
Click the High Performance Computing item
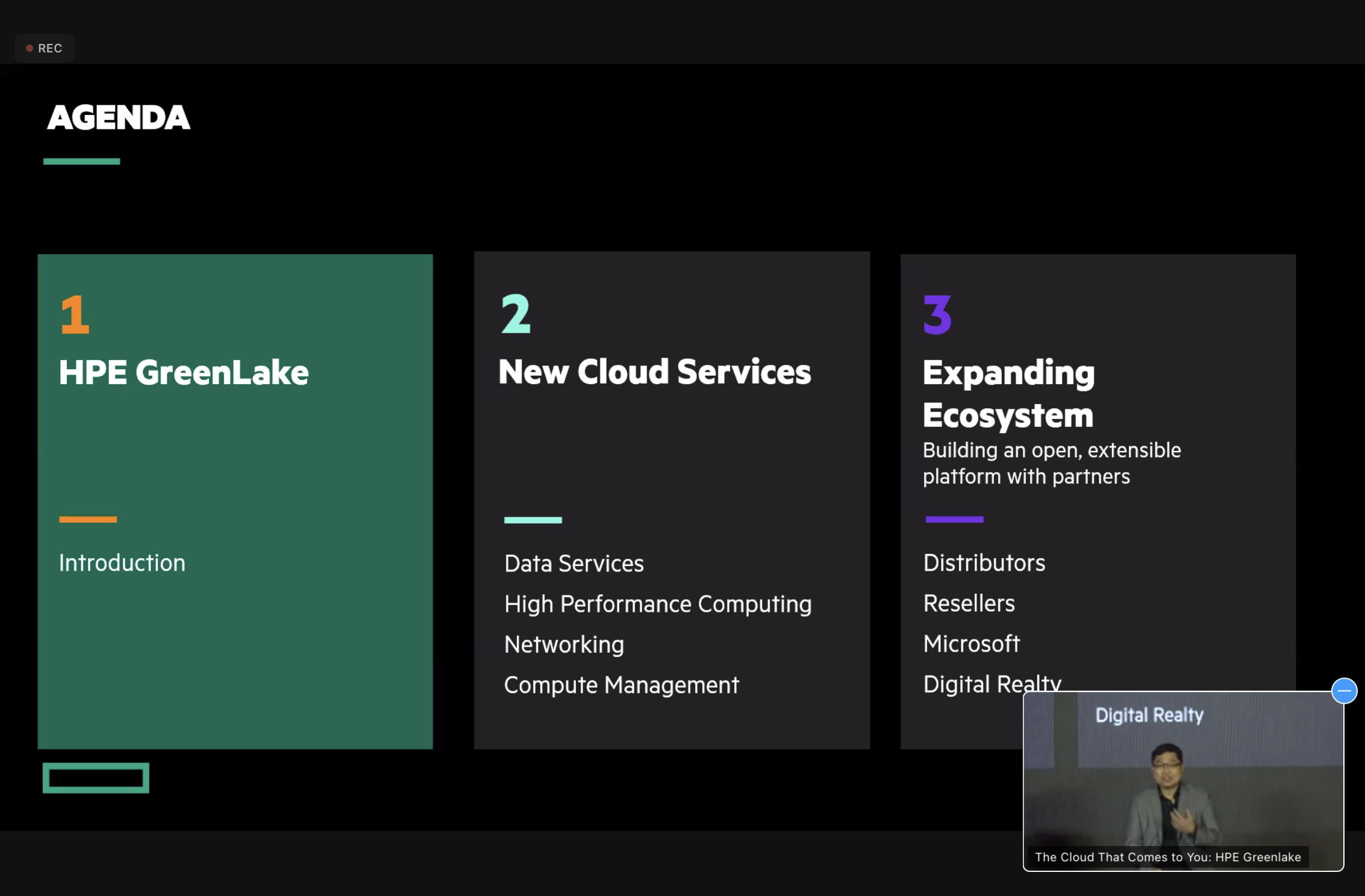(x=658, y=604)
